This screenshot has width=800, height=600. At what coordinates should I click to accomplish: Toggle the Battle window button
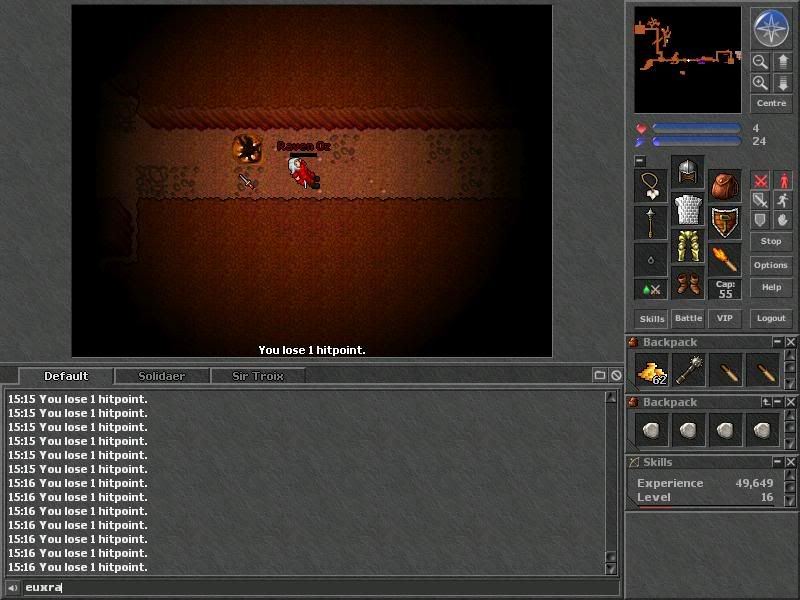point(688,318)
